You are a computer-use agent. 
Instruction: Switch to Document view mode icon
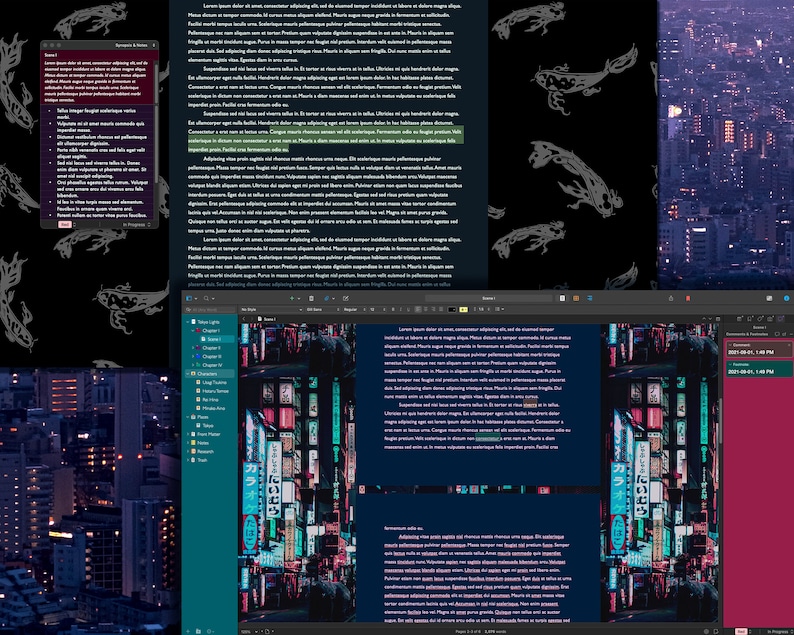point(562,298)
